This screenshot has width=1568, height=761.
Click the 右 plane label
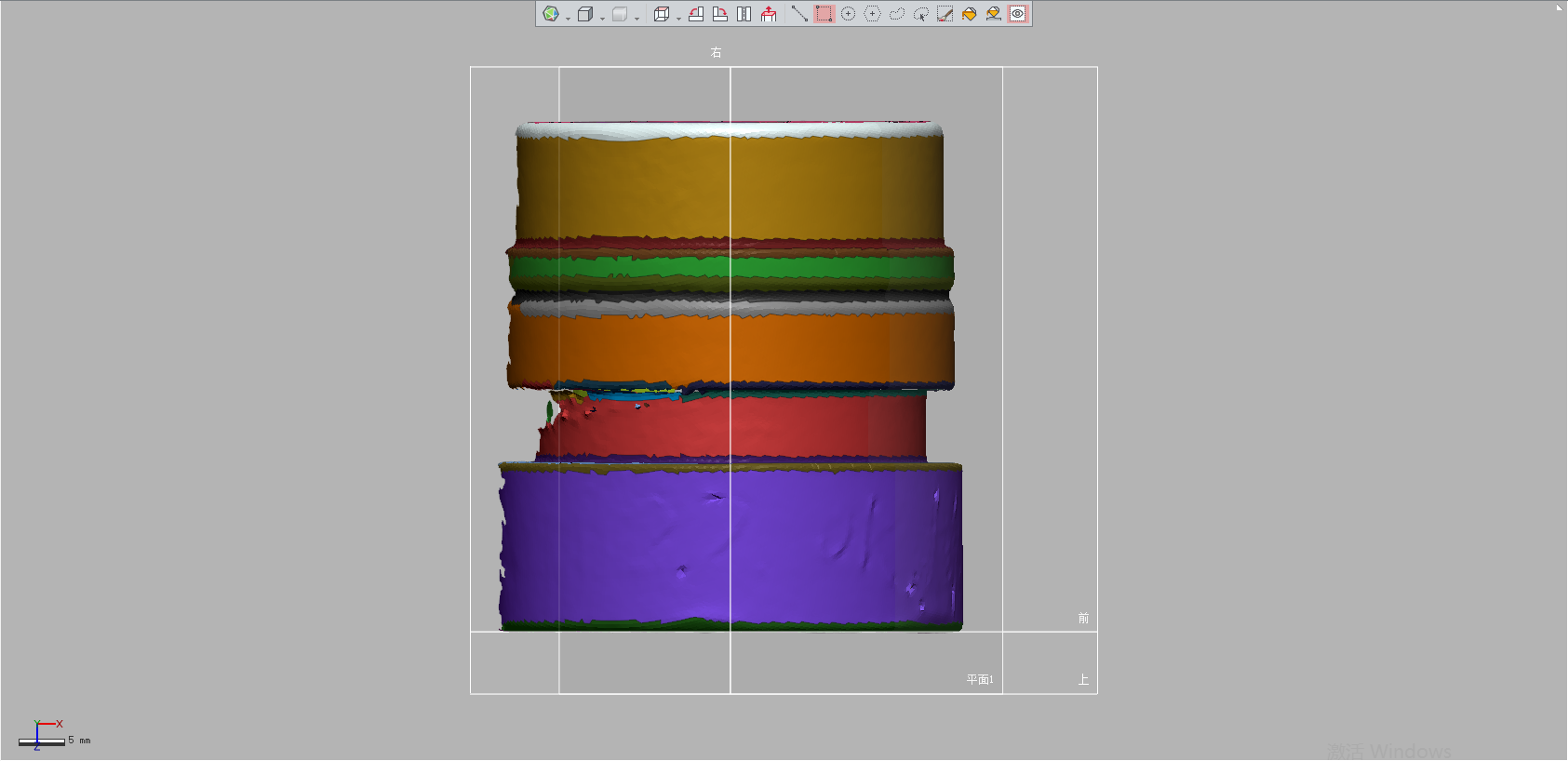coord(716,52)
